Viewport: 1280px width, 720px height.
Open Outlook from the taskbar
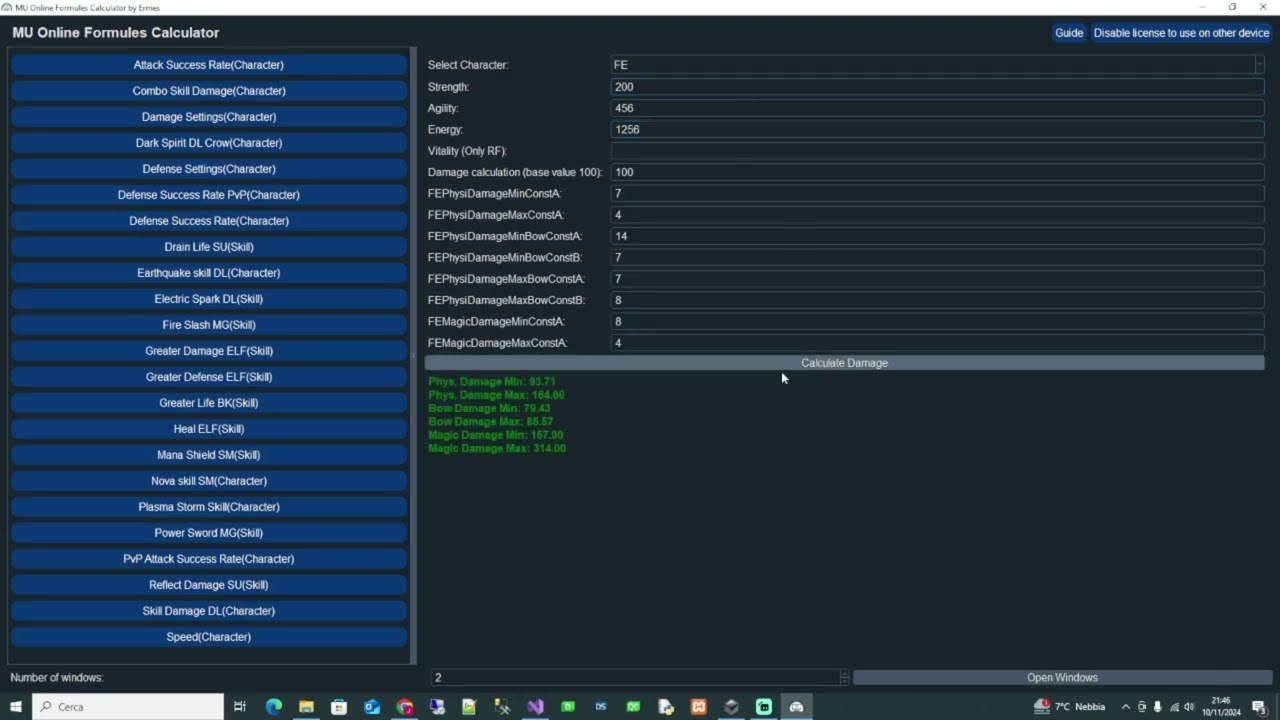coord(372,707)
